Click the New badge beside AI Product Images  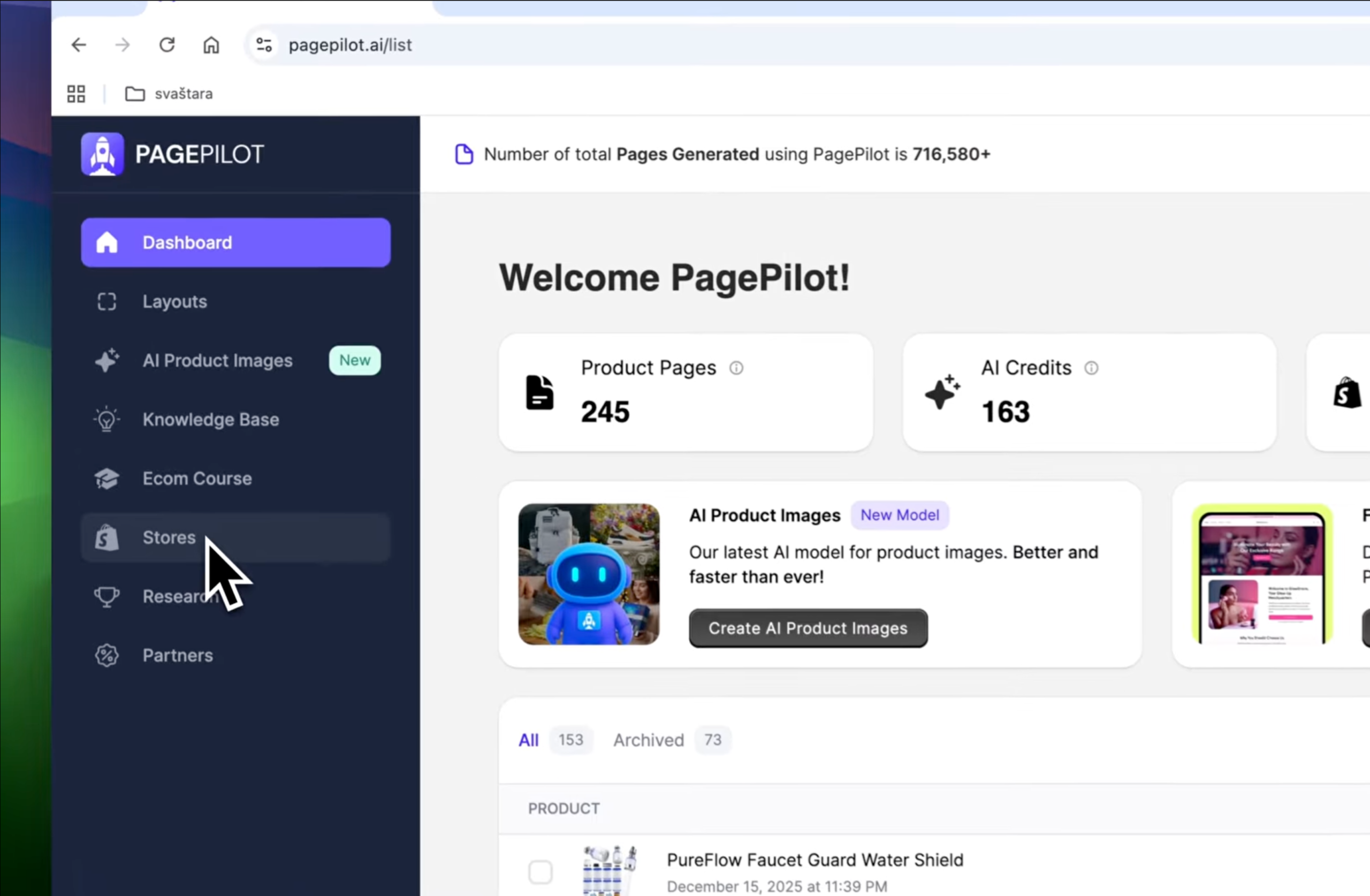coord(355,360)
